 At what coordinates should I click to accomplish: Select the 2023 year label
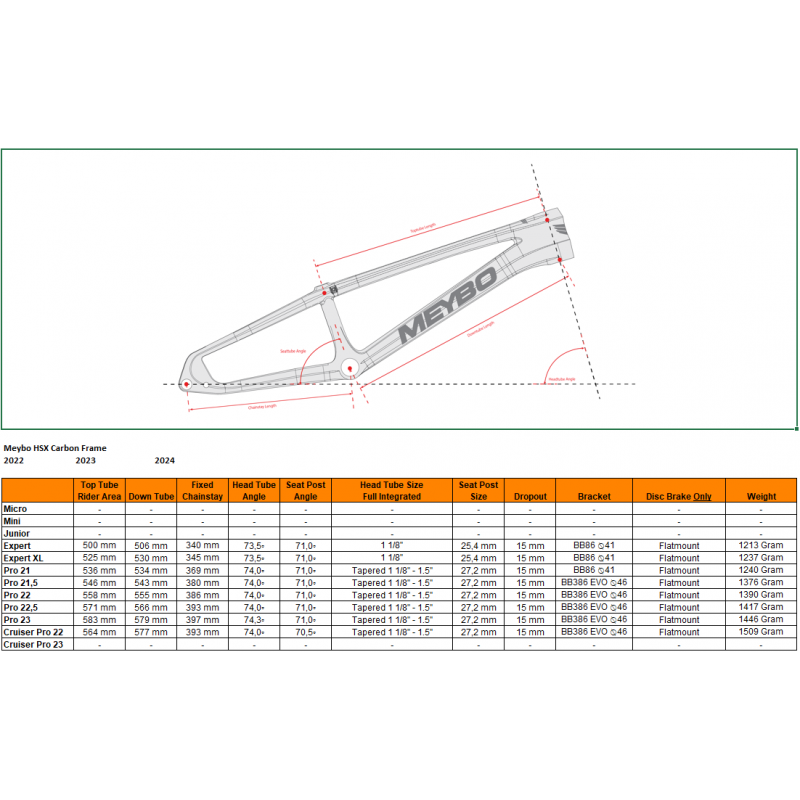point(86,461)
